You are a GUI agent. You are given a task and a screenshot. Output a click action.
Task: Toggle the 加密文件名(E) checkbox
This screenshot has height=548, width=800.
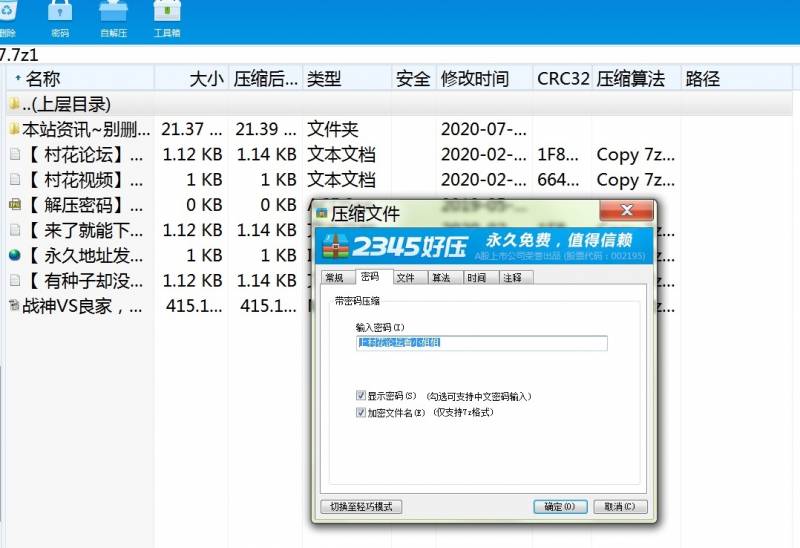click(361, 412)
